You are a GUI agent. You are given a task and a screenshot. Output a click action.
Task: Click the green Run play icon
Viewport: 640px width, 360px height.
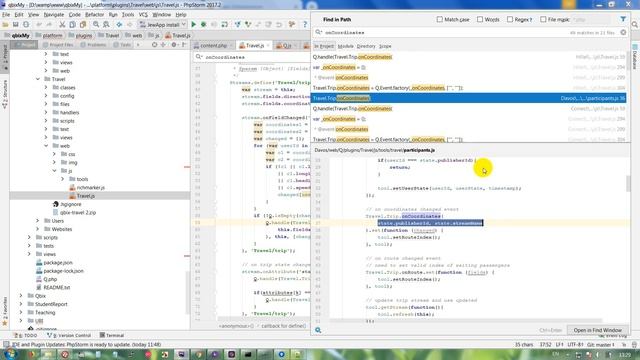pyautogui.click(x=193, y=25)
